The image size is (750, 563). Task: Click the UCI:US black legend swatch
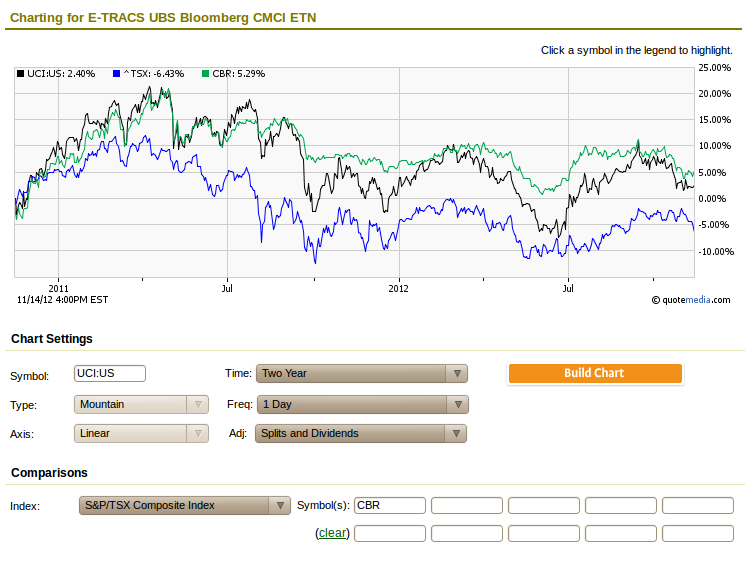(20, 74)
